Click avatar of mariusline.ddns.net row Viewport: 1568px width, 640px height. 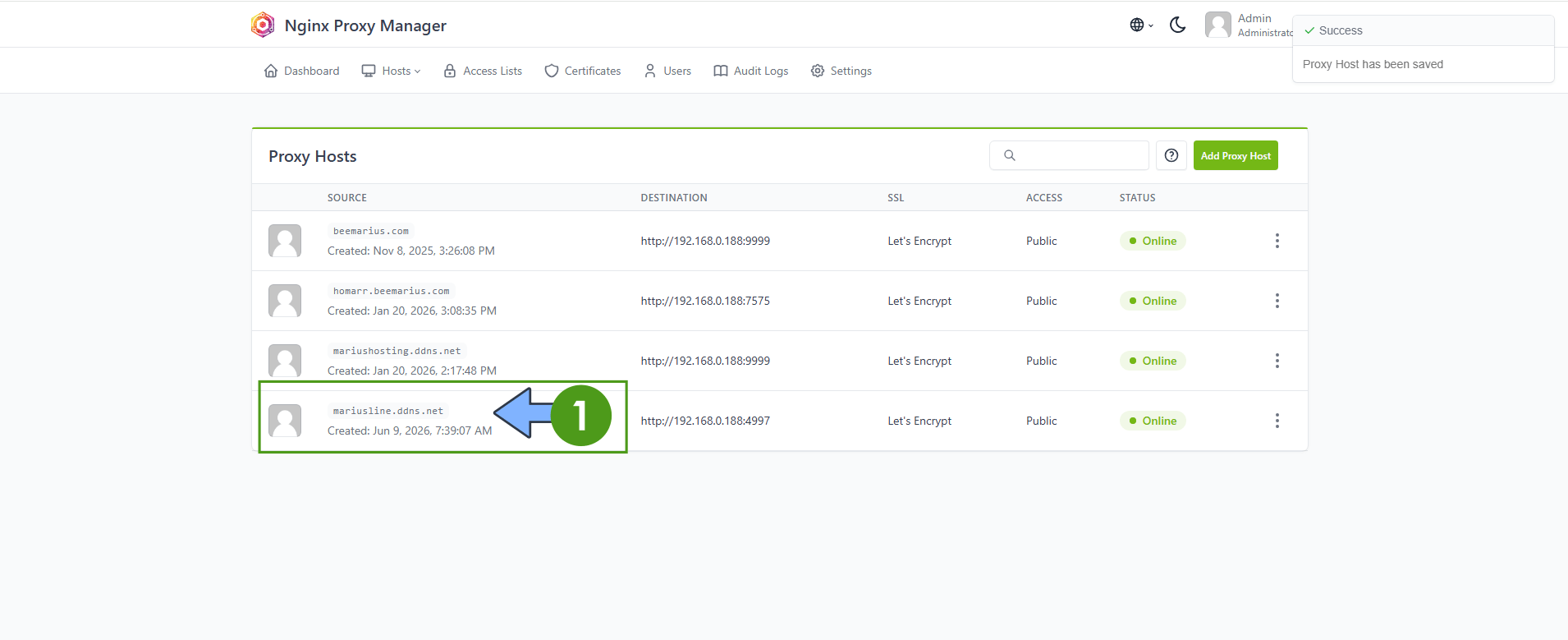tap(285, 421)
